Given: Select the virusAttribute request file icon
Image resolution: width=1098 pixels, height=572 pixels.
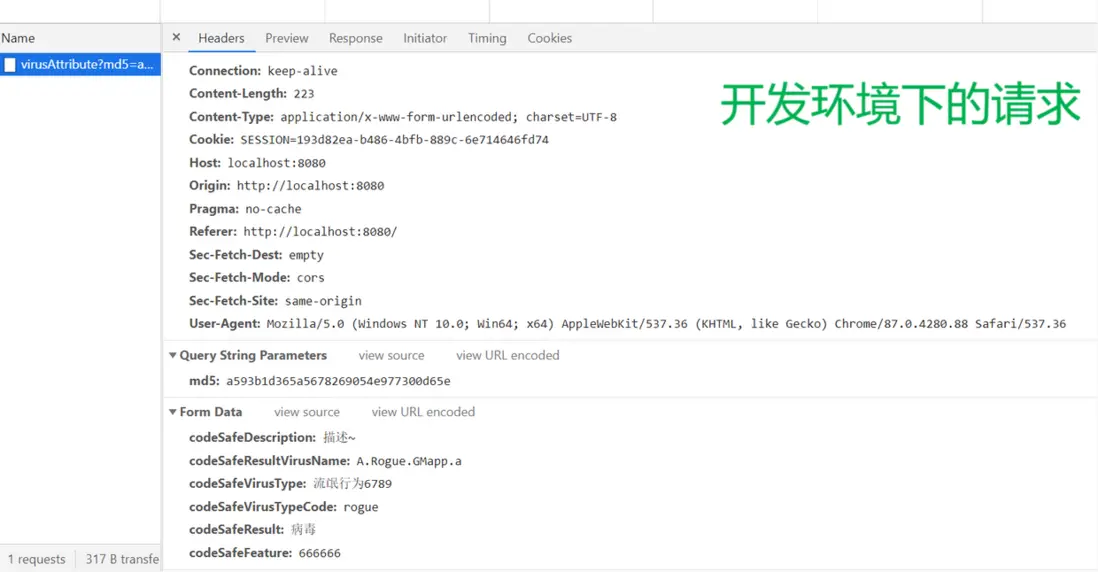Looking at the screenshot, I should coord(10,65).
